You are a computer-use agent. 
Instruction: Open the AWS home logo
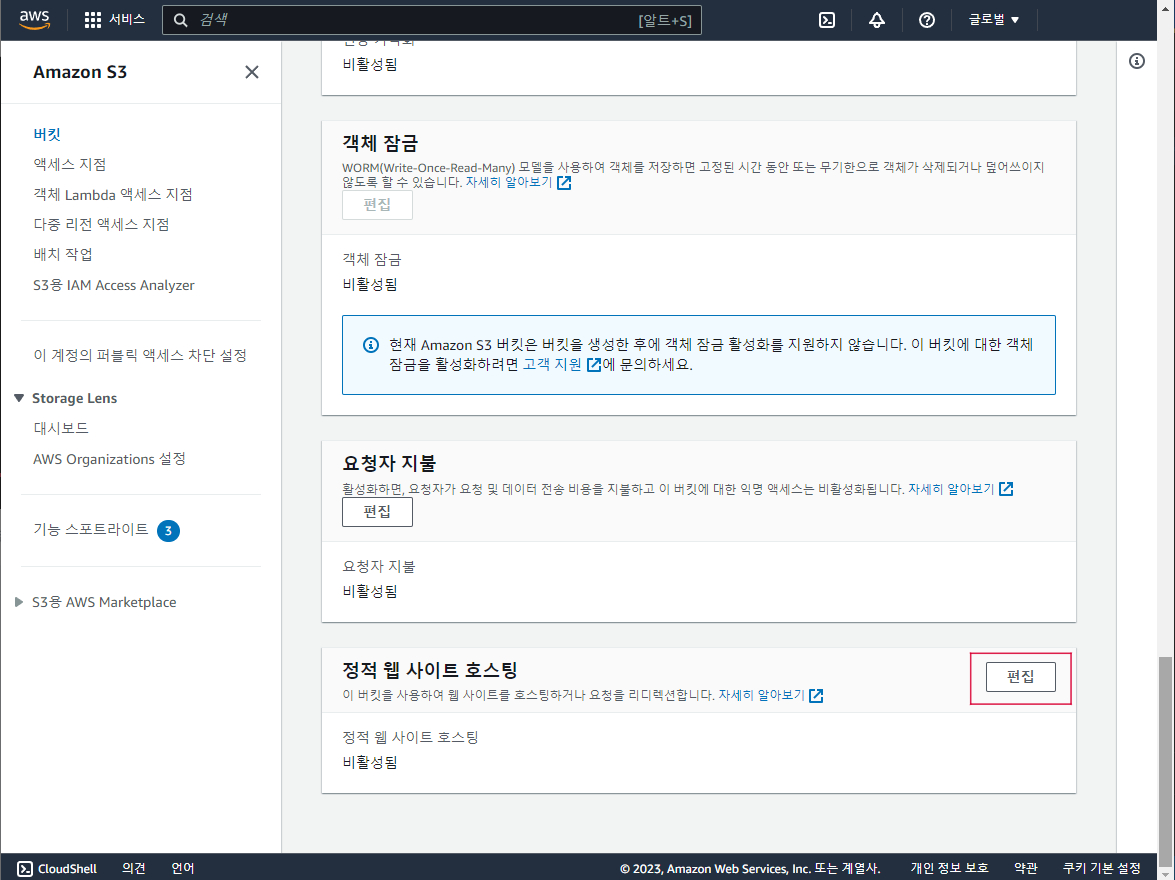pos(34,20)
